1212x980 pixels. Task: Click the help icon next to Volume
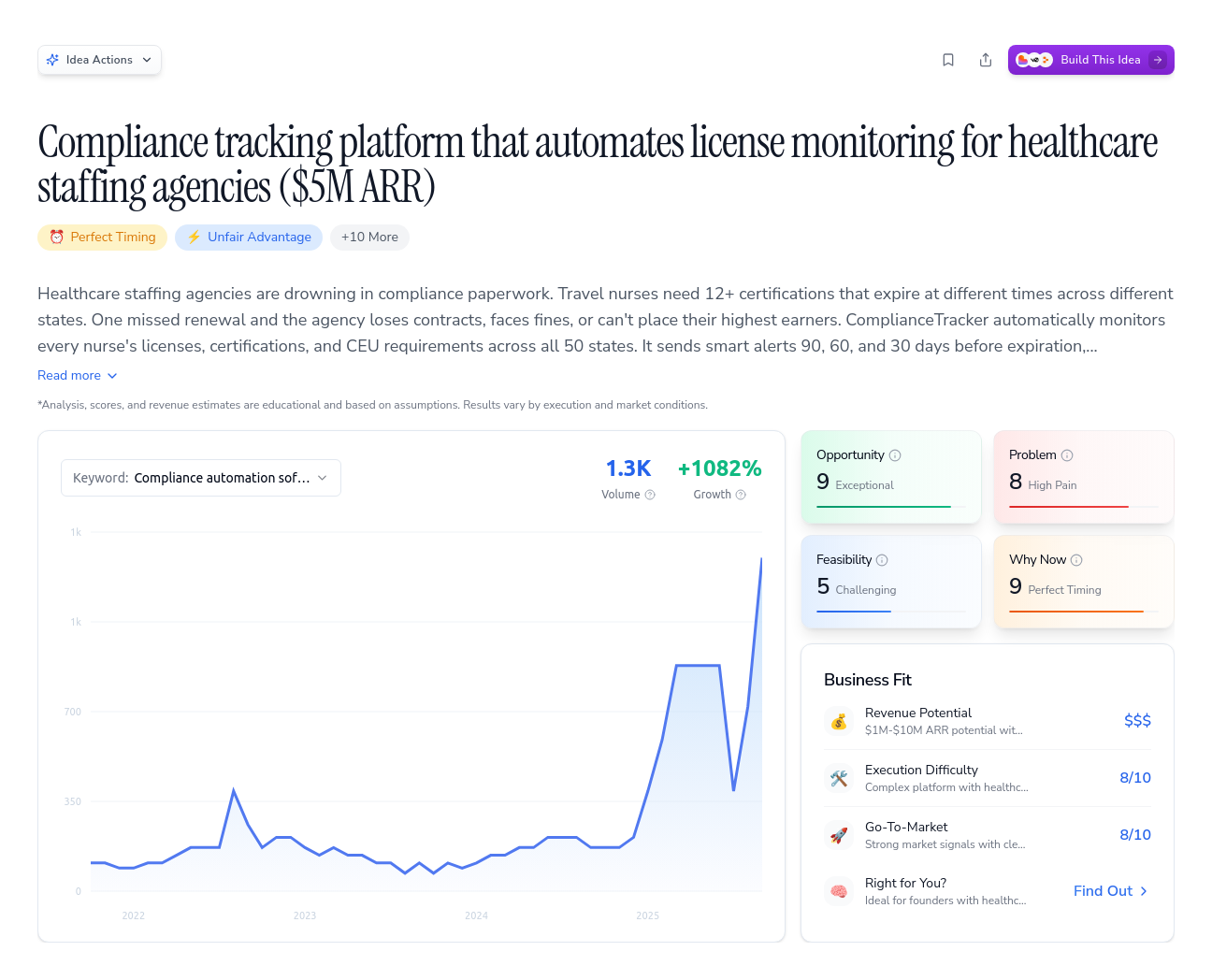650,495
